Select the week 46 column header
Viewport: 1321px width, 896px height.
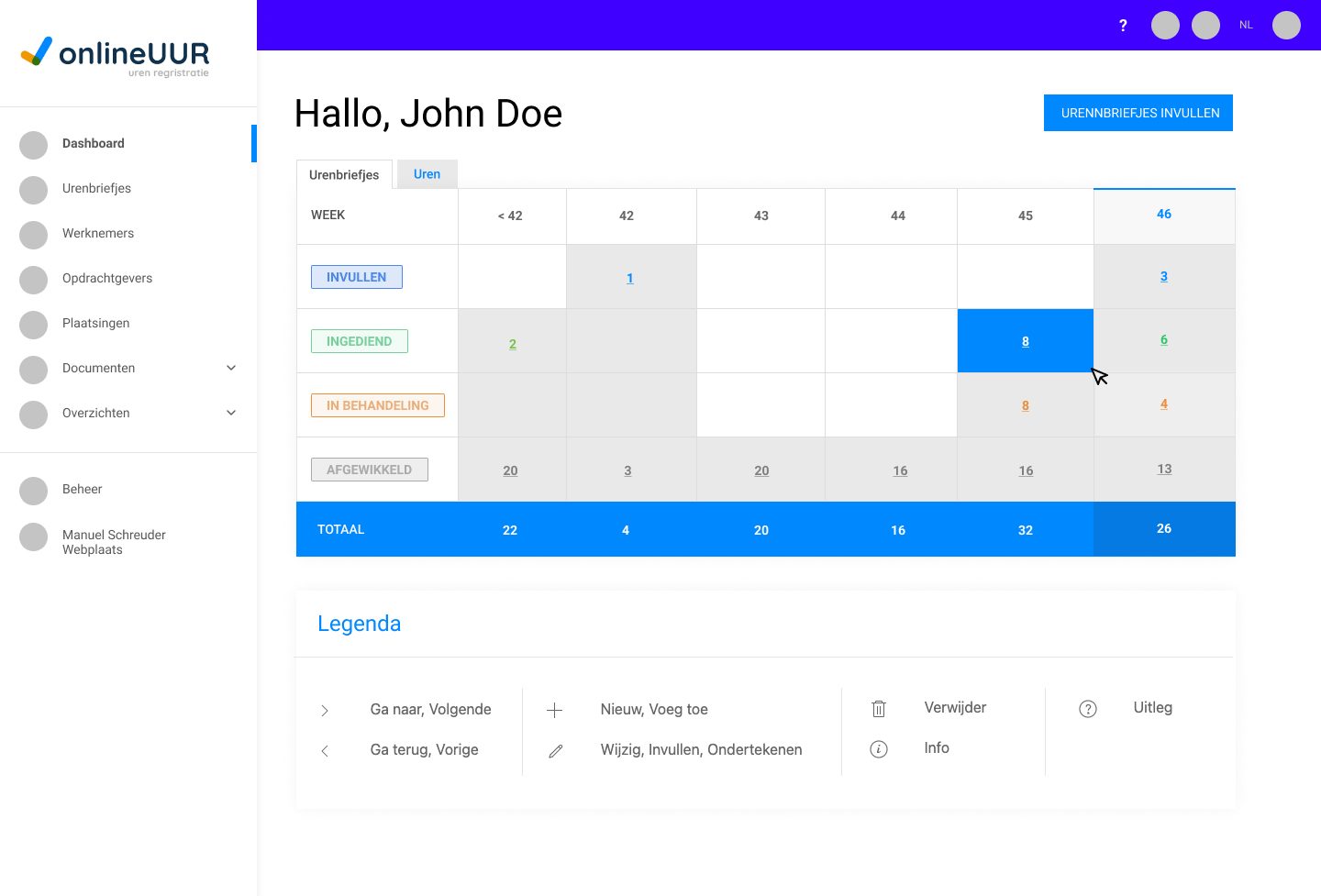pos(1164,214)
